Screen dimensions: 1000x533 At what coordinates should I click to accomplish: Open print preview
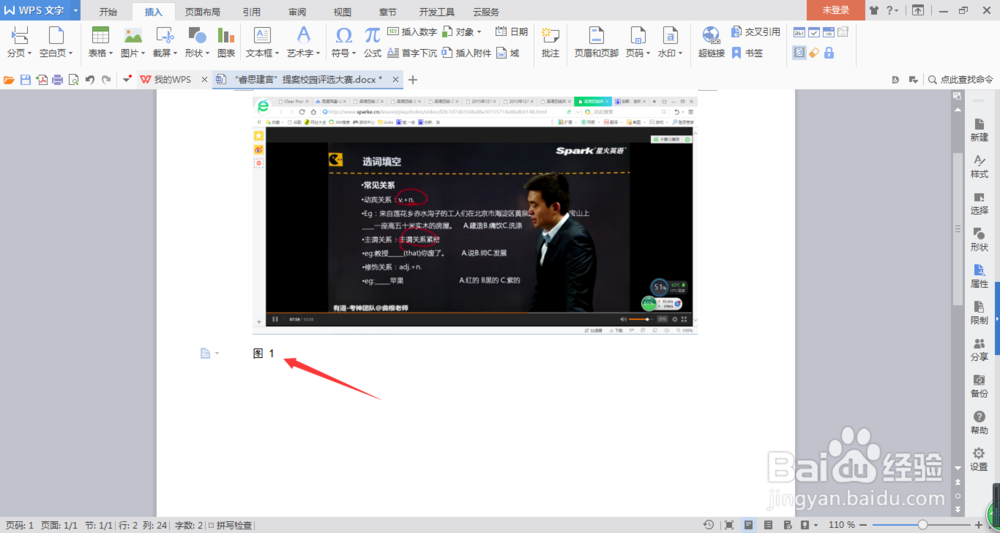point(73,80)
